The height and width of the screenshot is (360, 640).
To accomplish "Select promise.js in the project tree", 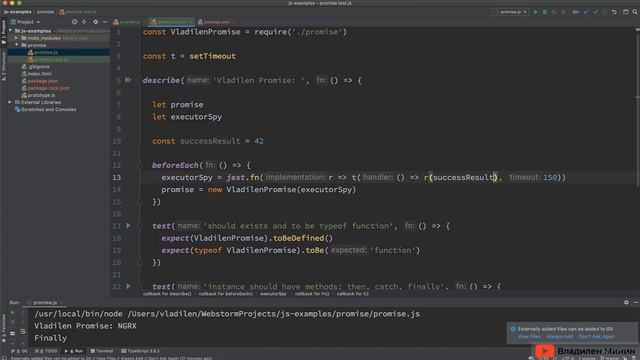I will pos(45,52).
